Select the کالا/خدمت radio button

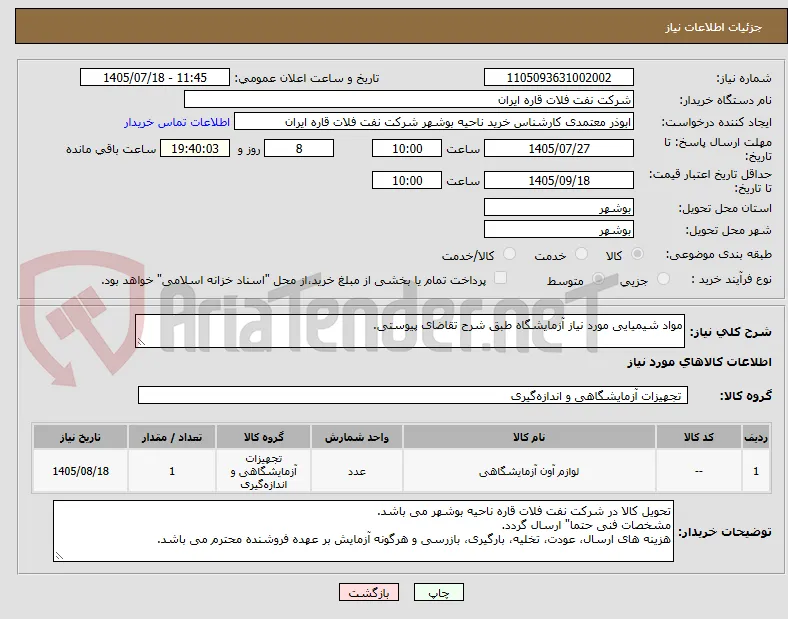tap(510, 254)
